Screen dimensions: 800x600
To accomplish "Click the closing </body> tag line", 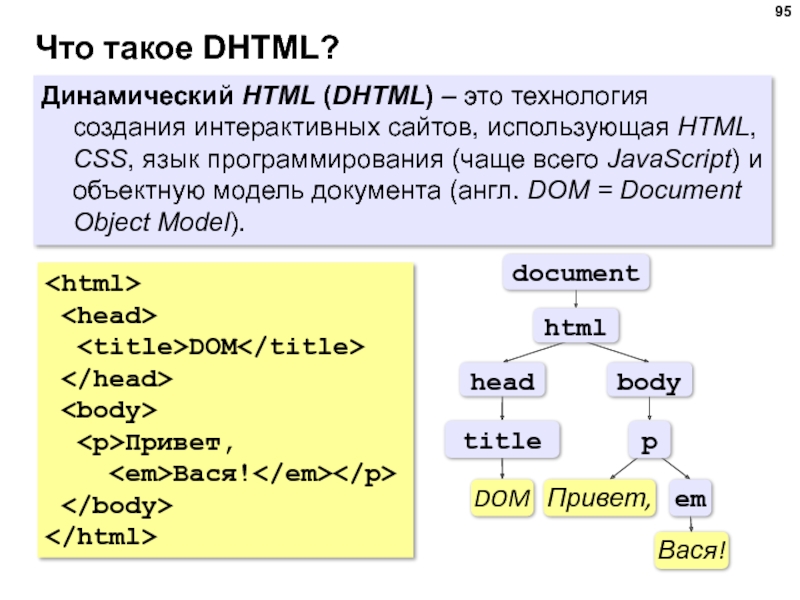I will click(117, 506).
